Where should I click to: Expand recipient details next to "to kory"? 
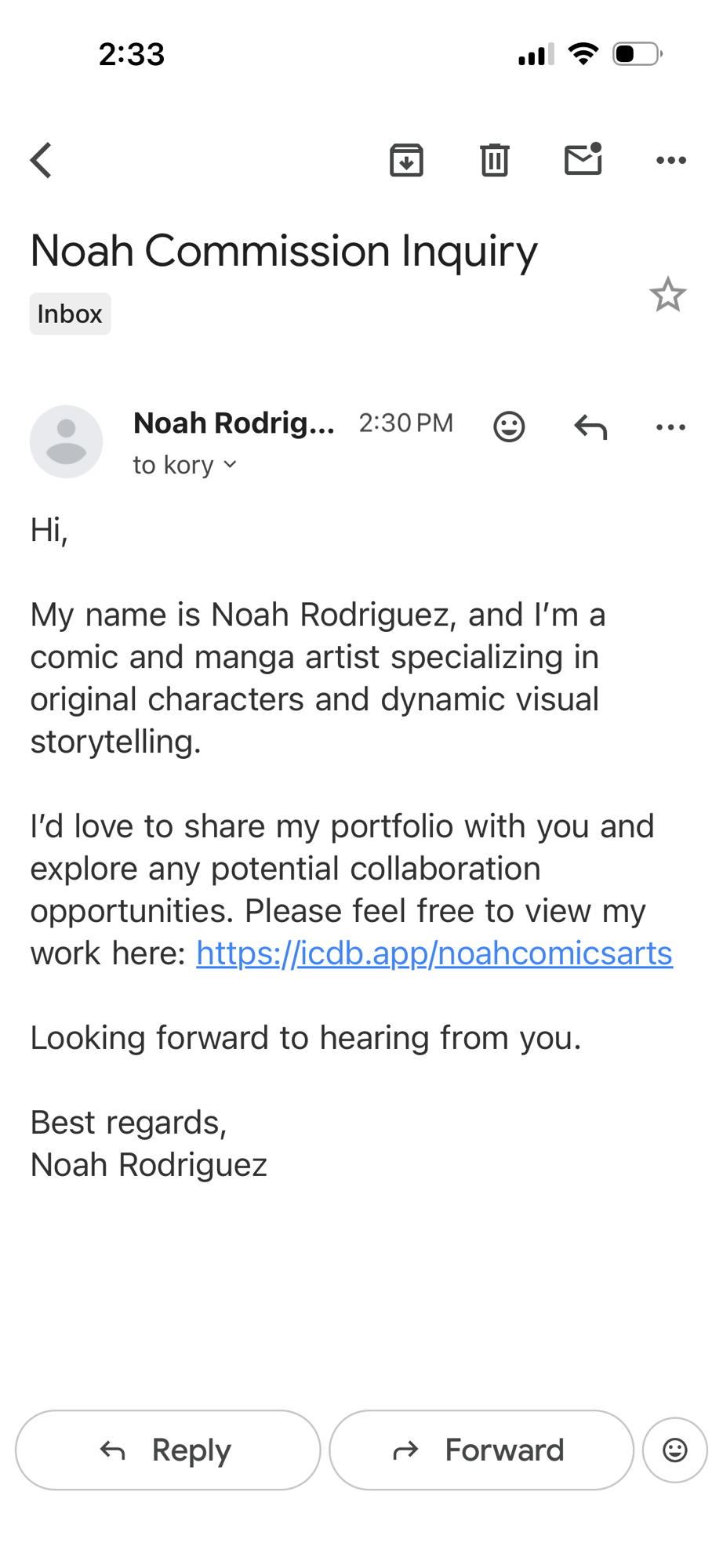[x=230, y=465]
